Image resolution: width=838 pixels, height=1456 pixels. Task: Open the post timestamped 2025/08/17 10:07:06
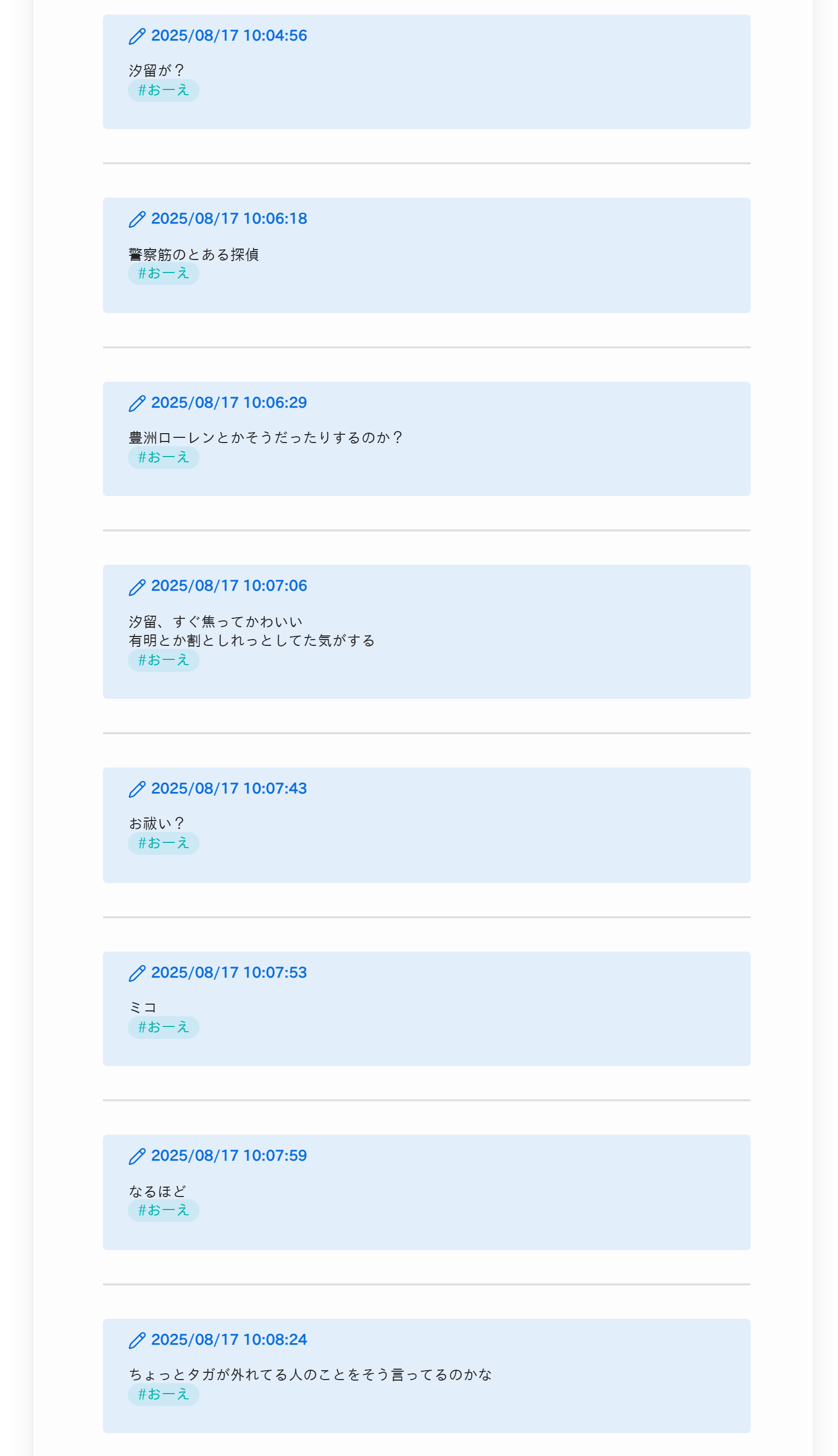pyautogui.click(x=229, y=586)
